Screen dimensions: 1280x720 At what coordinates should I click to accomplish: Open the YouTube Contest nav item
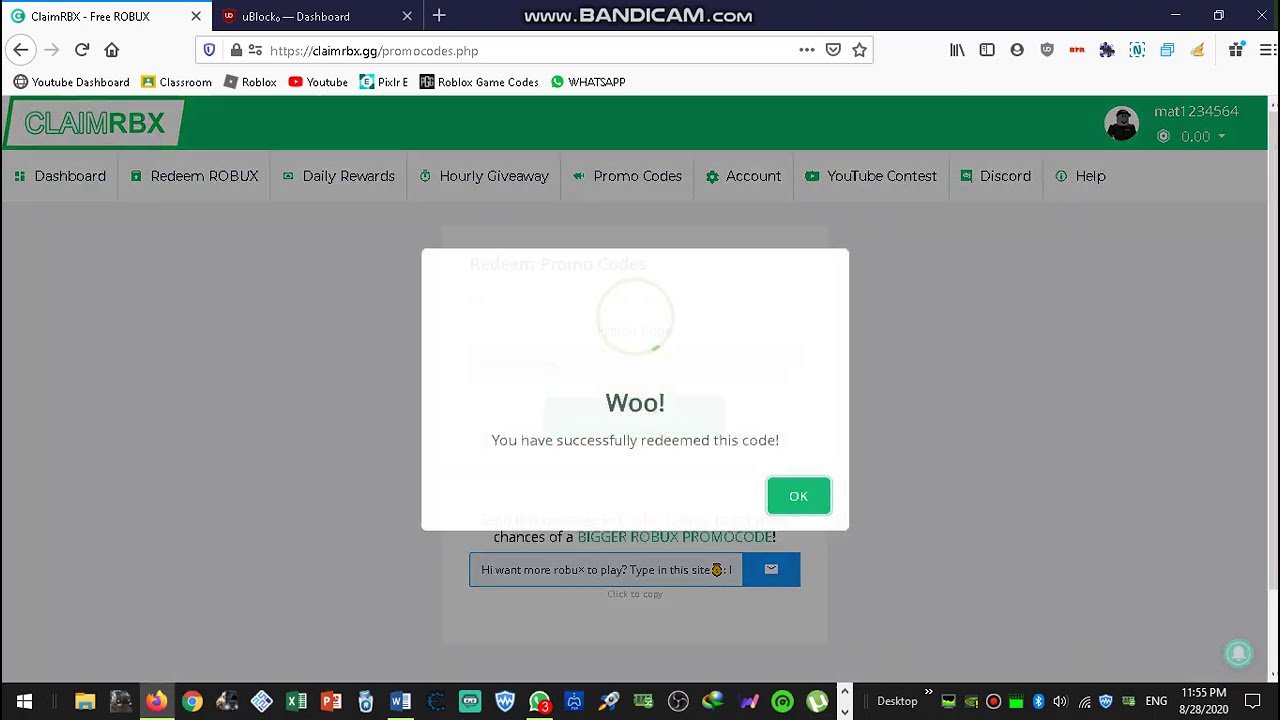(x=871, y=176)
